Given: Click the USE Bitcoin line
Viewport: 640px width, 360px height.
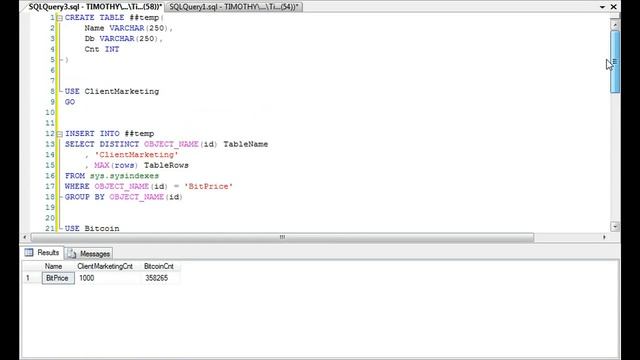Looking at the screenshot, I should coord(92,229).
